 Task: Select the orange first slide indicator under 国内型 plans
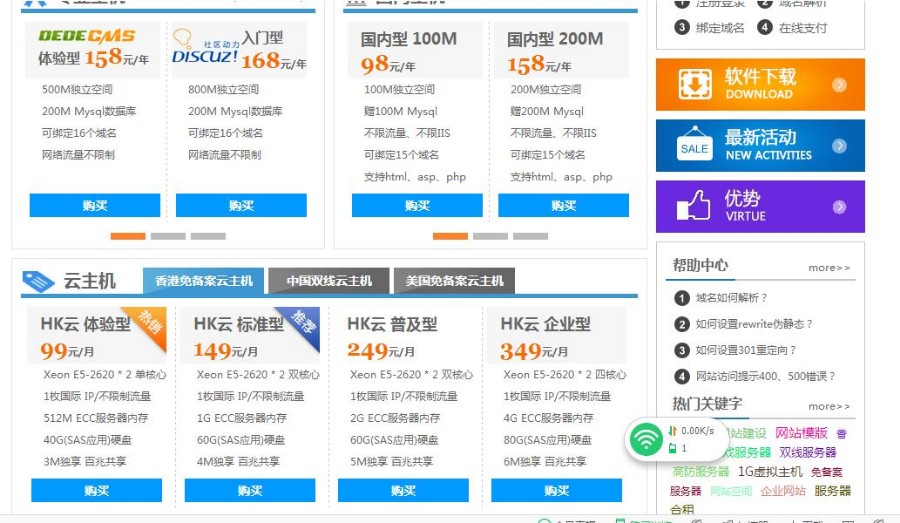tap(450, 236)
